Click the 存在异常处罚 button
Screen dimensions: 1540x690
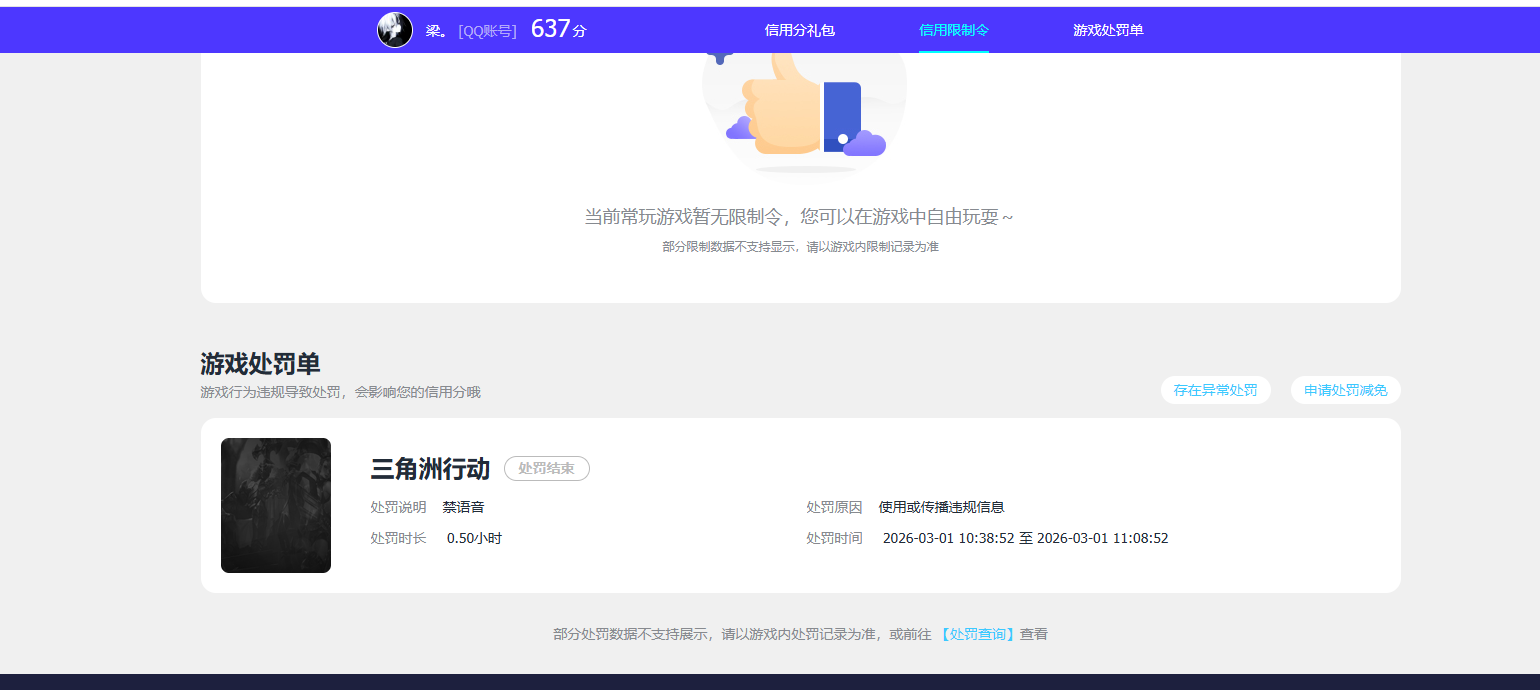coord(1215,390)
